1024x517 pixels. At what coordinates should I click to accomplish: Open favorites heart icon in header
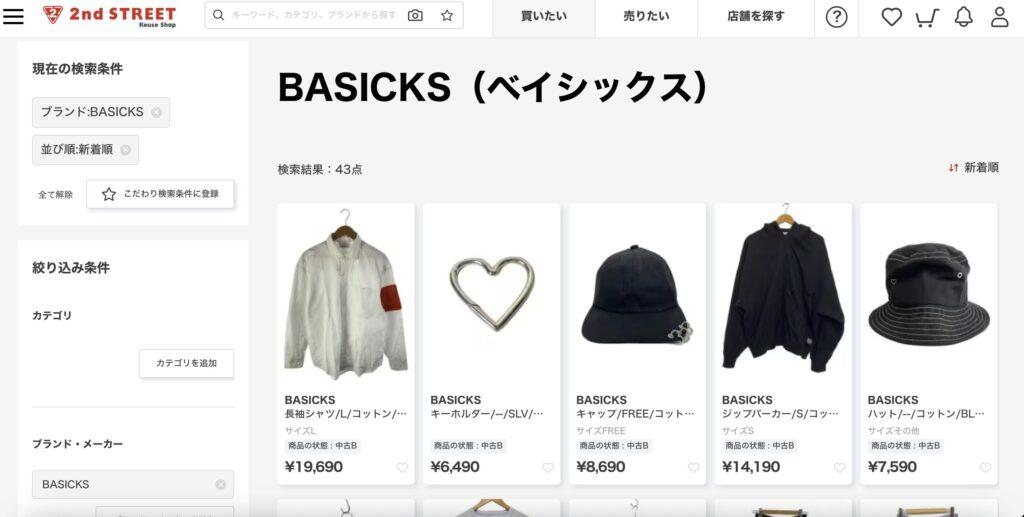pos(891,17)
